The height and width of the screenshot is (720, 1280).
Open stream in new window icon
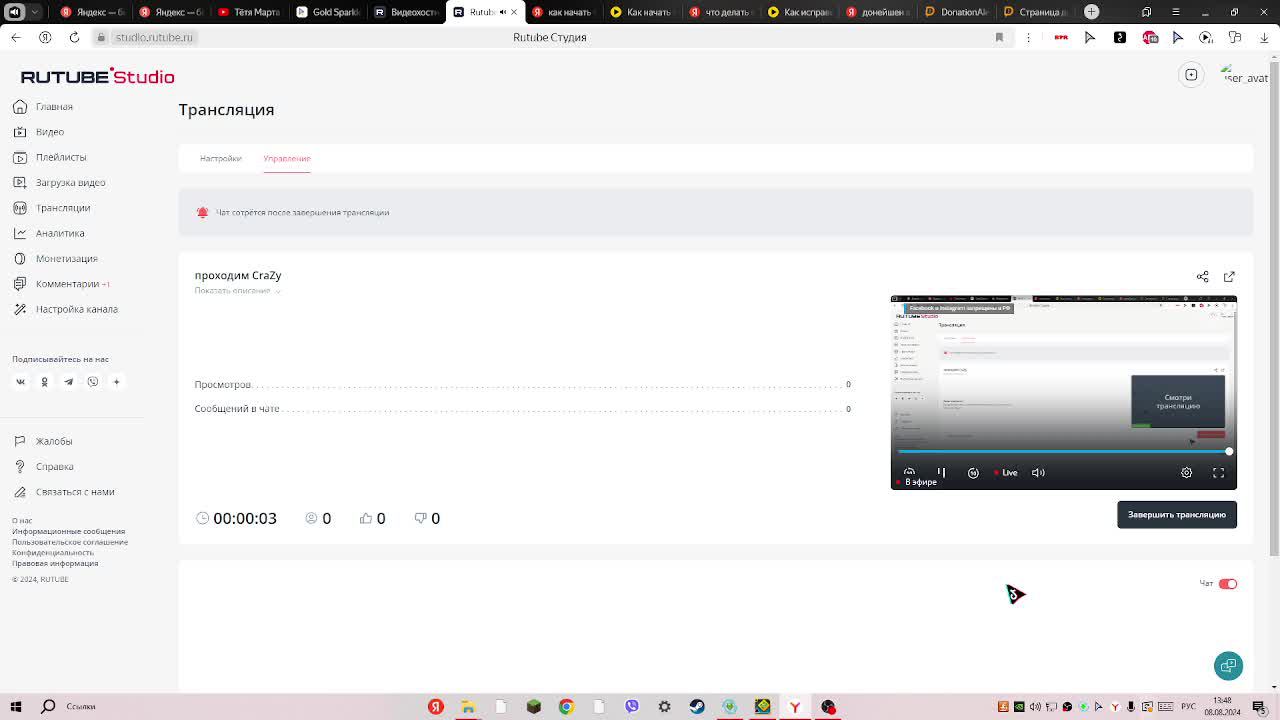1229,277
